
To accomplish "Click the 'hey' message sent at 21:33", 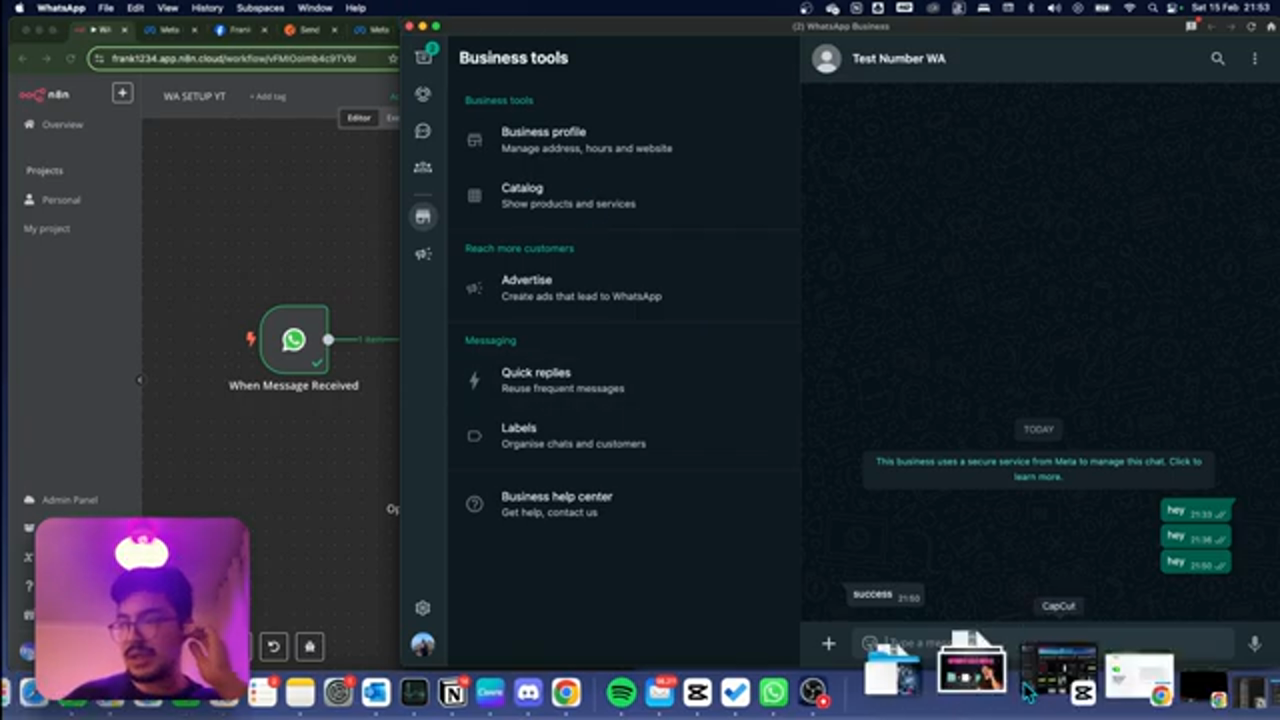I will click(1195, 511).
